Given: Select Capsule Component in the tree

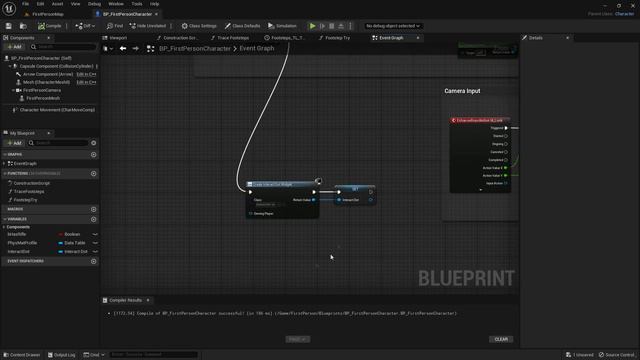Looking at the screenshot, I should (x=56, y=66).
